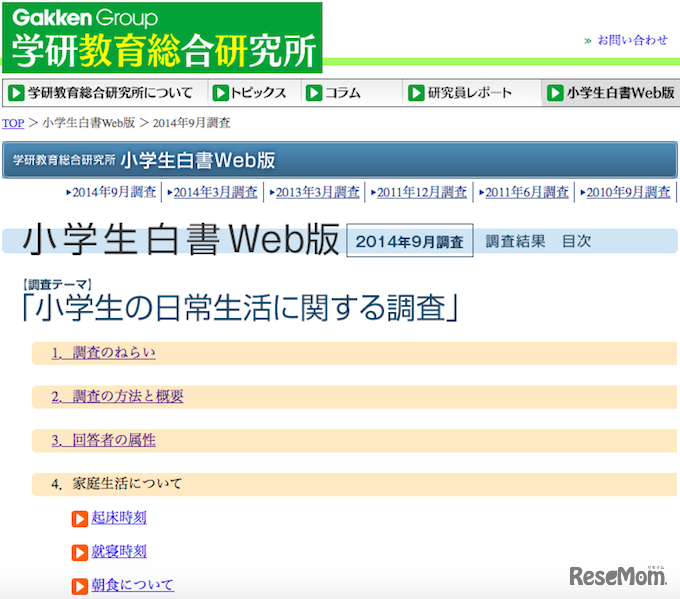This screenshot has width=680, height=599.
Task: Open the 2013年3月調査 survey link
Action: coord(317,192)
